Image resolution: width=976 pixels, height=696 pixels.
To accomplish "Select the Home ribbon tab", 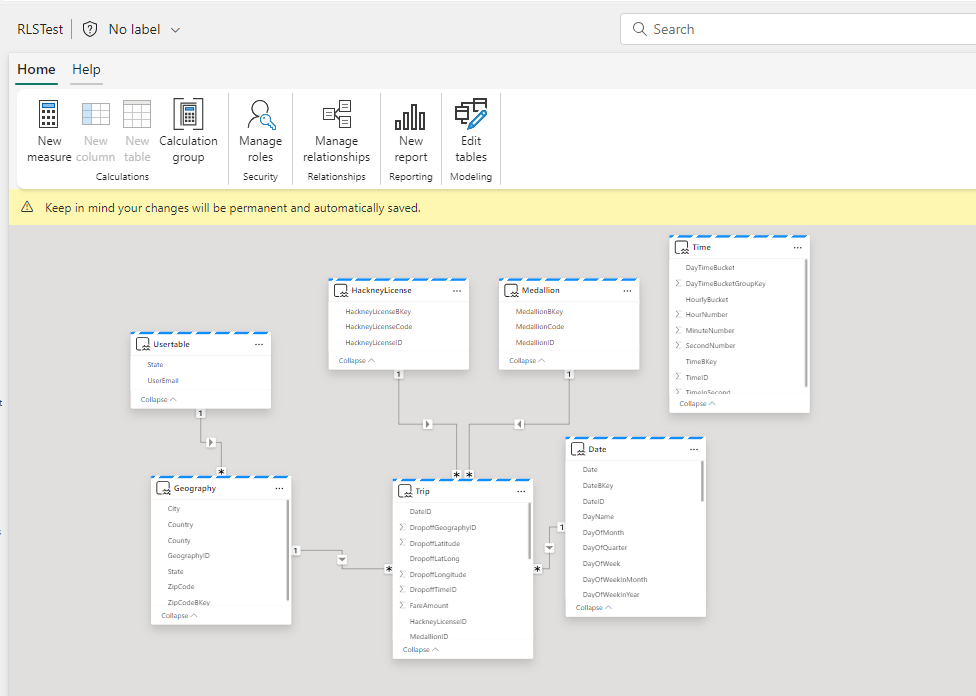I will click(x=36, y=70).
